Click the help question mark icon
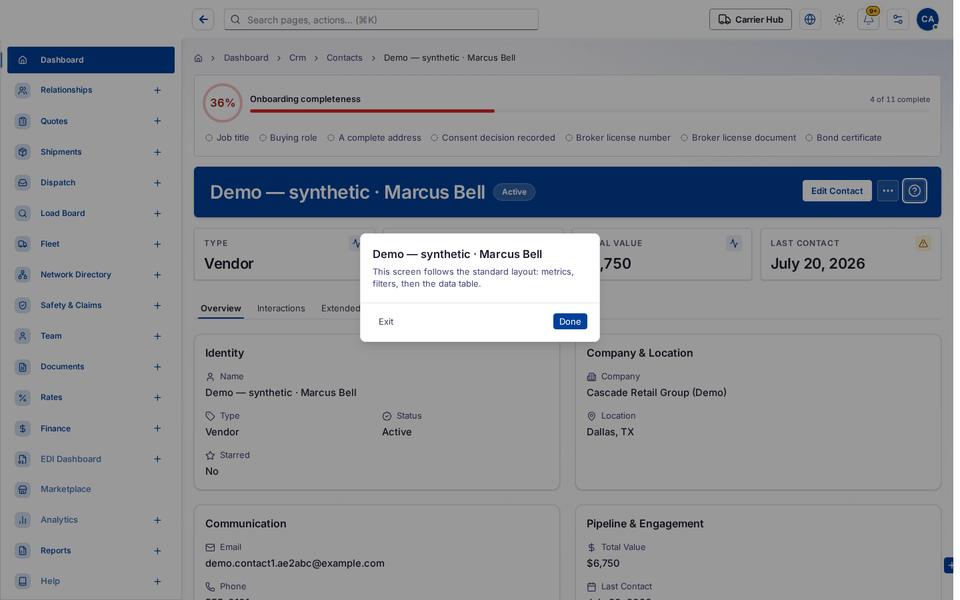Viewport: 960px width, 600px height. pyautogui.click(x=915, y=191)
